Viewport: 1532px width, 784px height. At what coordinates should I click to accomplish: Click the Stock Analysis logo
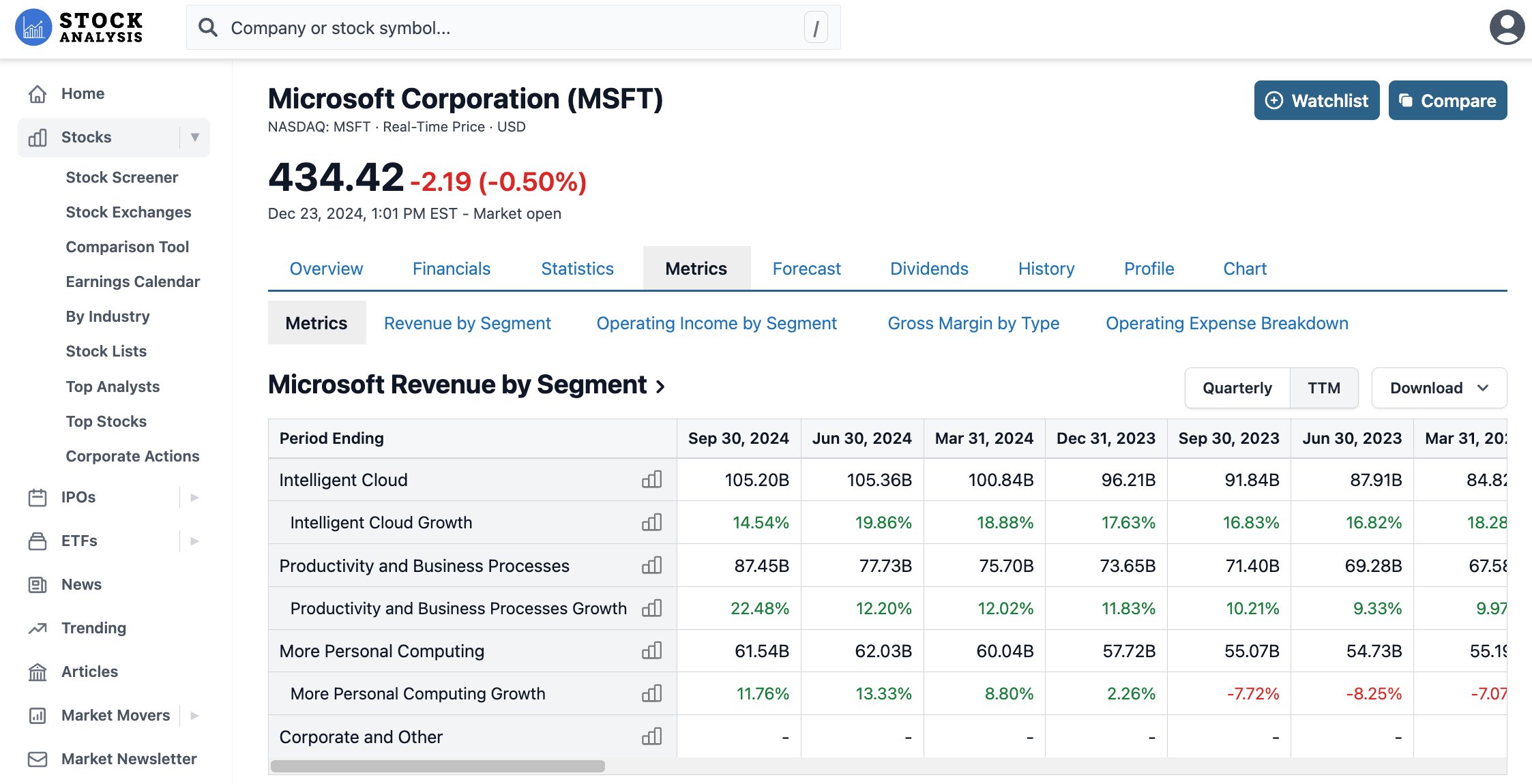(x=79, y=27)
